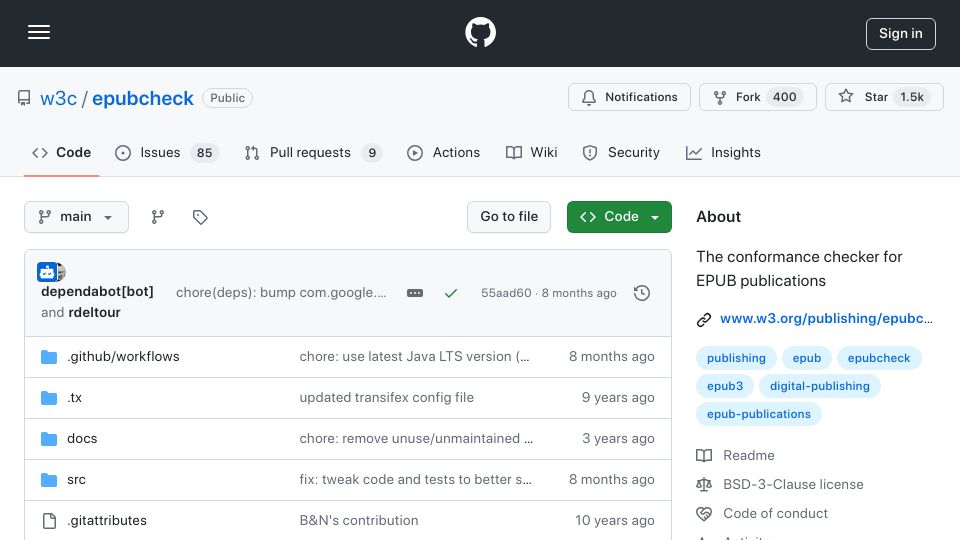The image size is (960, 540).
Task: Click the Pull requests count badge 9
Action: 372,152
